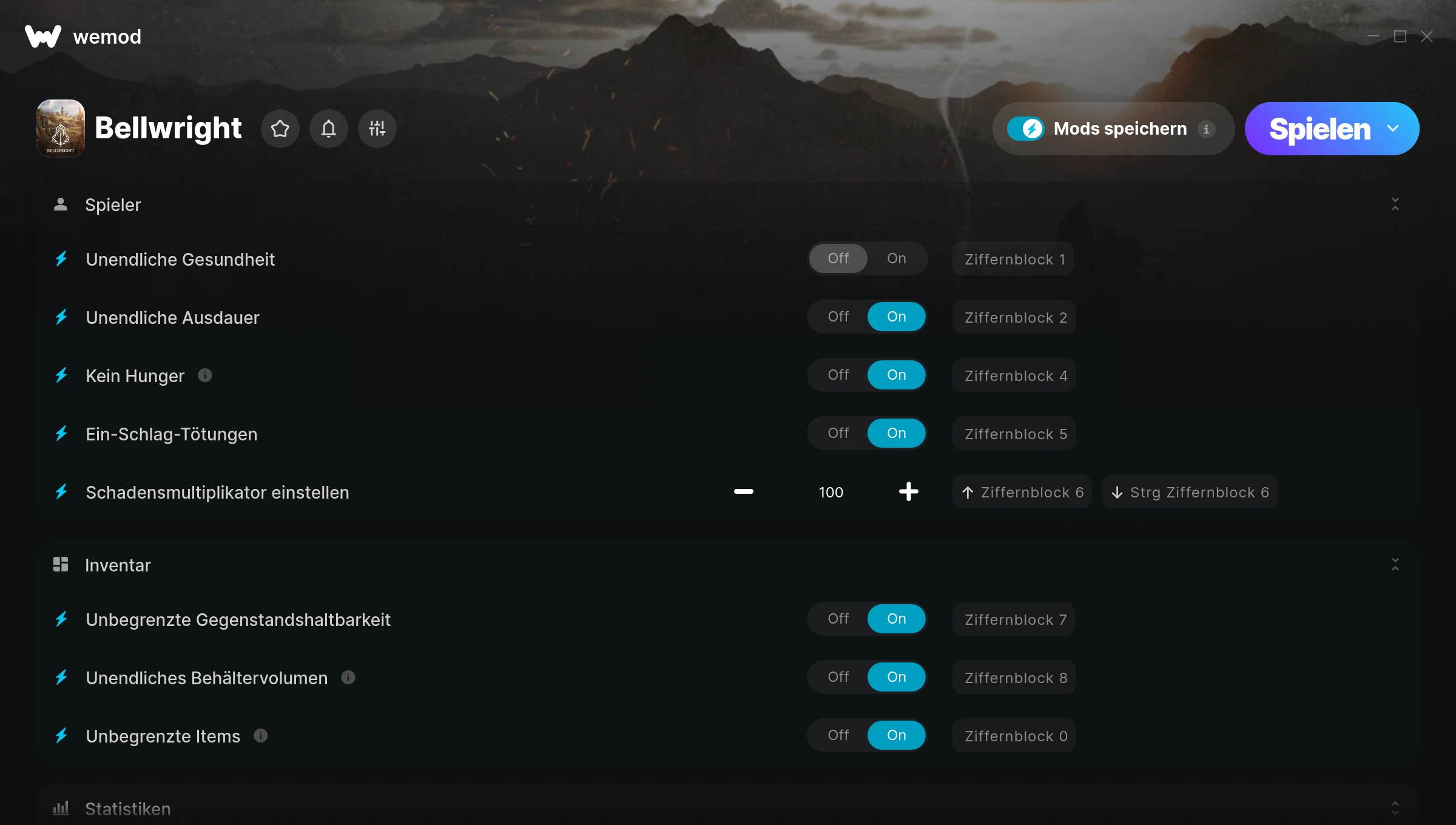The height and width of the screenshot is (825, 1456).
Task: Increase Schadensmultiplikator with the plus button
Action: 908,491
